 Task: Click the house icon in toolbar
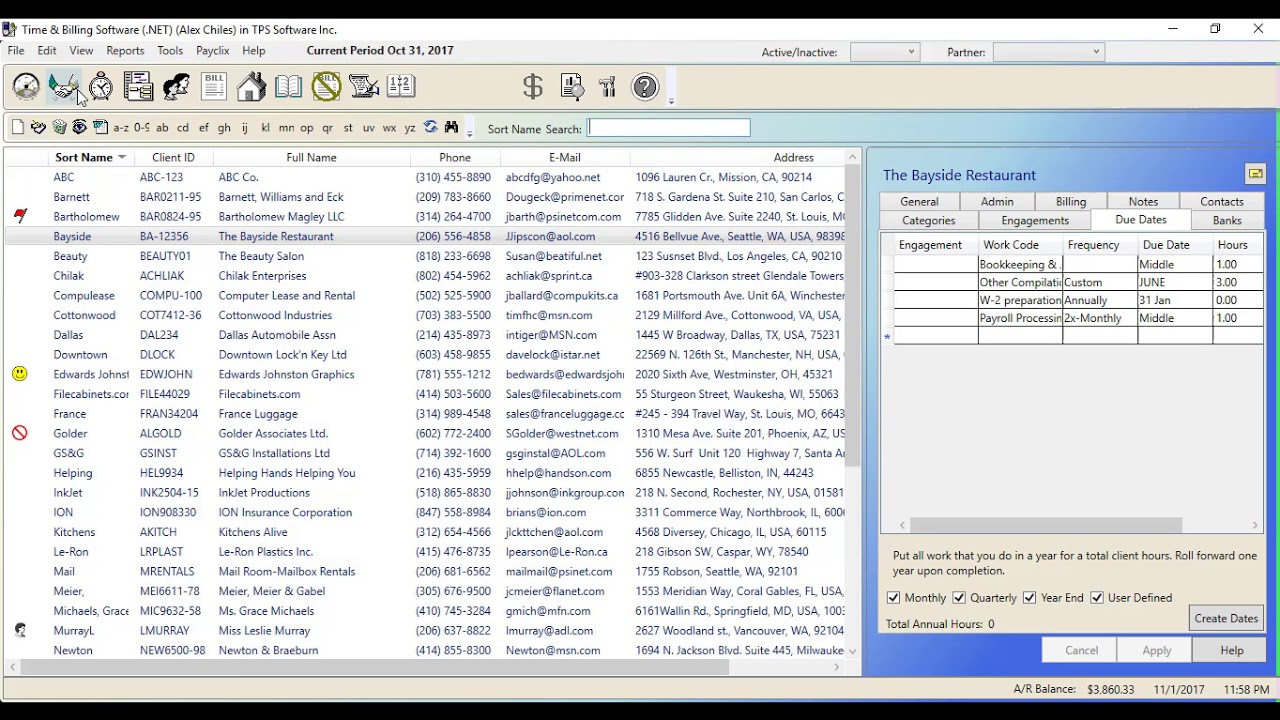coord(251,87)
